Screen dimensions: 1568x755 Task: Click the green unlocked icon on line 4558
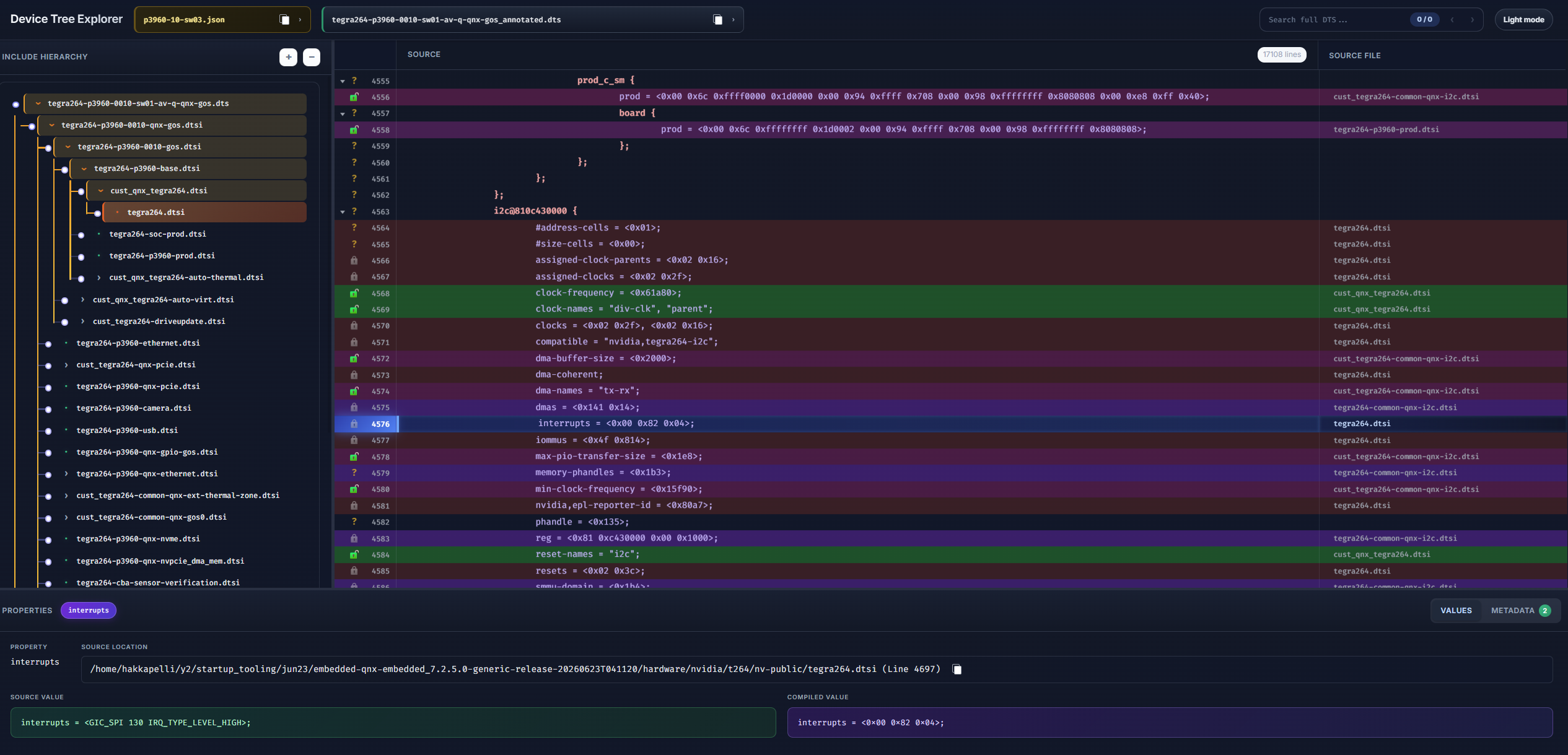354,130
